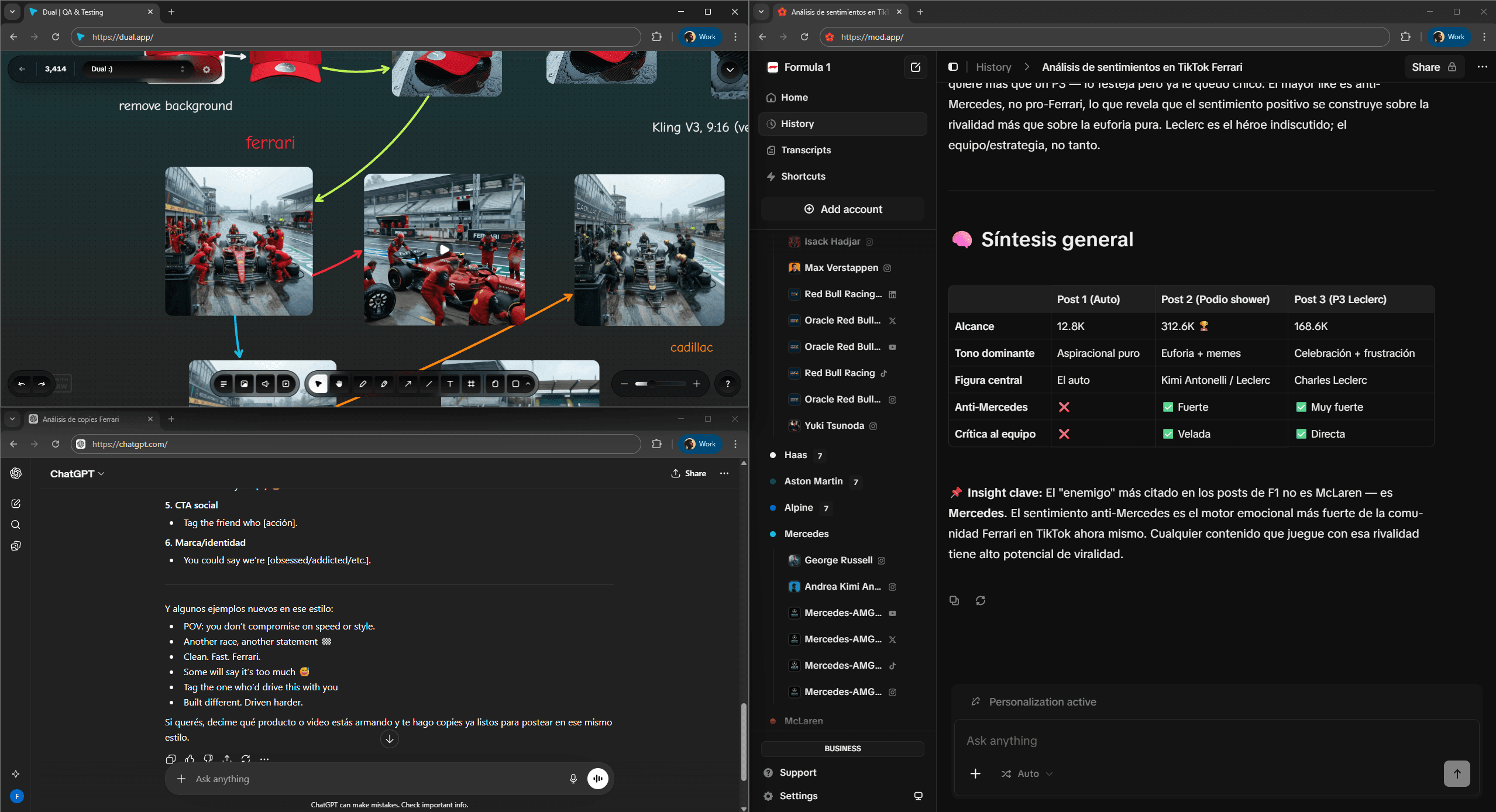Image resolution: width=1496 pixels, height=812 pixels.
Task: Focus the ChatGPT Ask anything input
Action: tap(374, 779)
